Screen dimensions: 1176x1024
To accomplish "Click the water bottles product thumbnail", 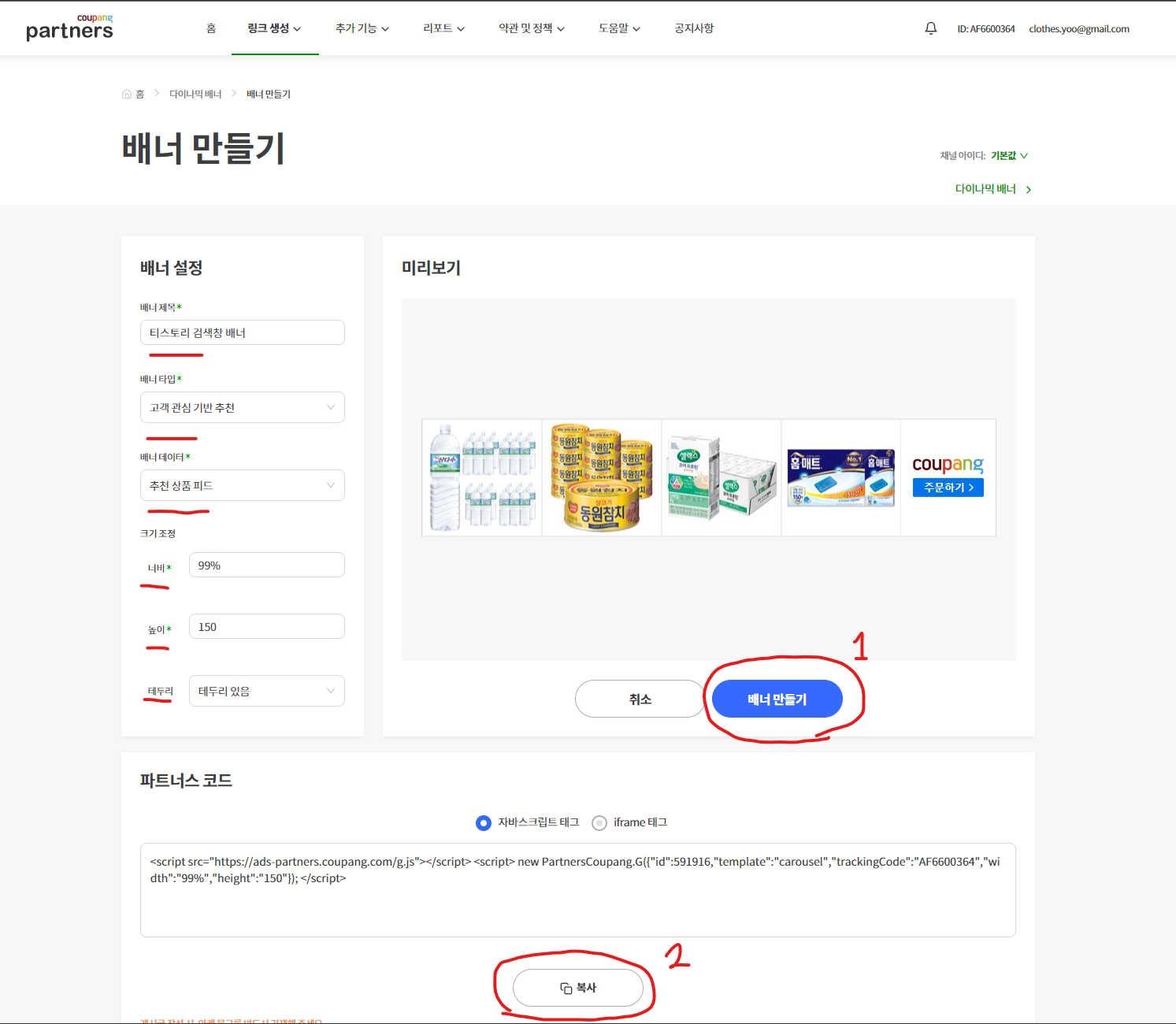I will click(482, 477).
